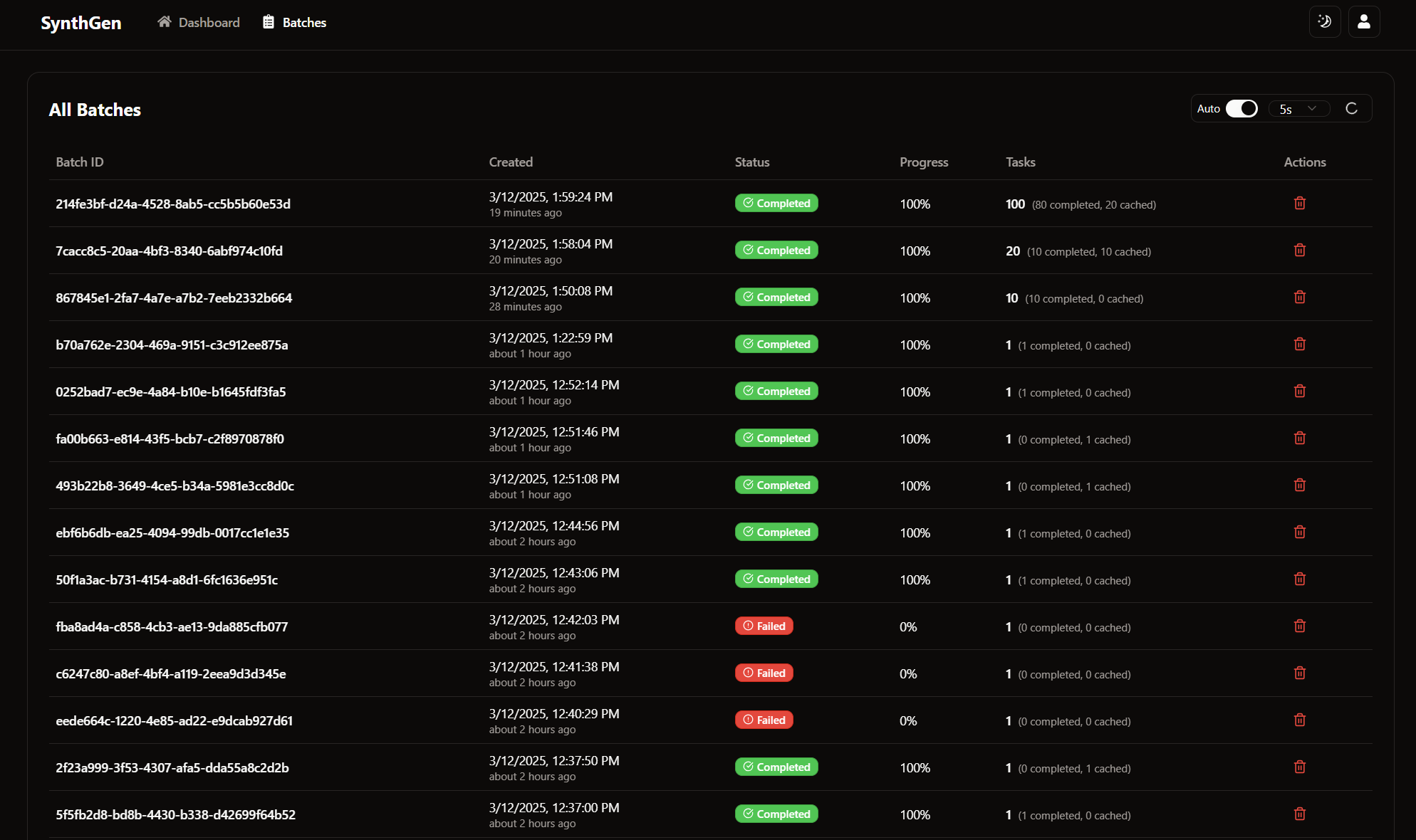Screen dimensions: 1416x840
Task: Open the 5s refresh interval dropdown
Action: pyautogui.click(x=1298, y=108)
